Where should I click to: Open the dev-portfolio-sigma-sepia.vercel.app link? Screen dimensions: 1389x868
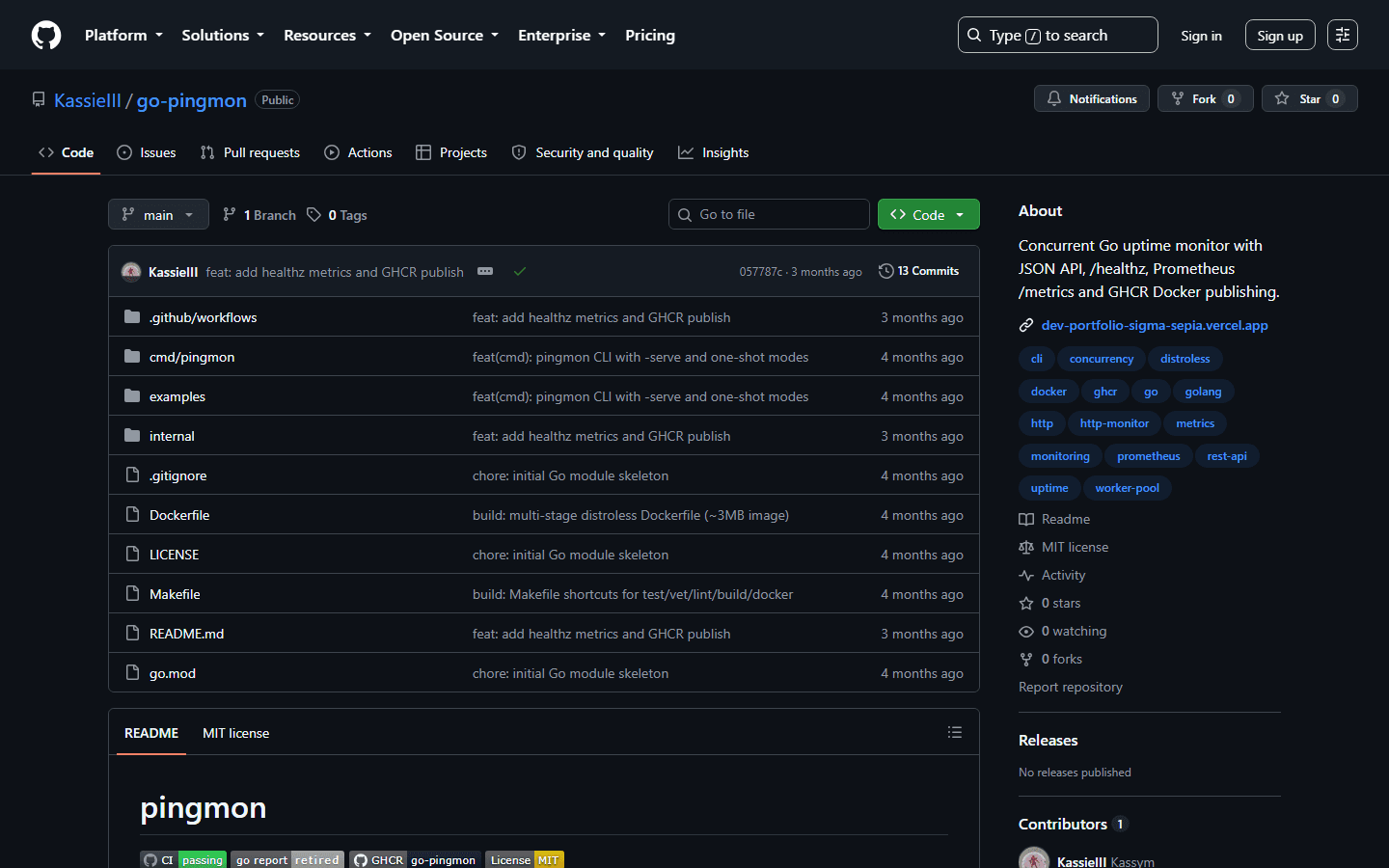1155,325
